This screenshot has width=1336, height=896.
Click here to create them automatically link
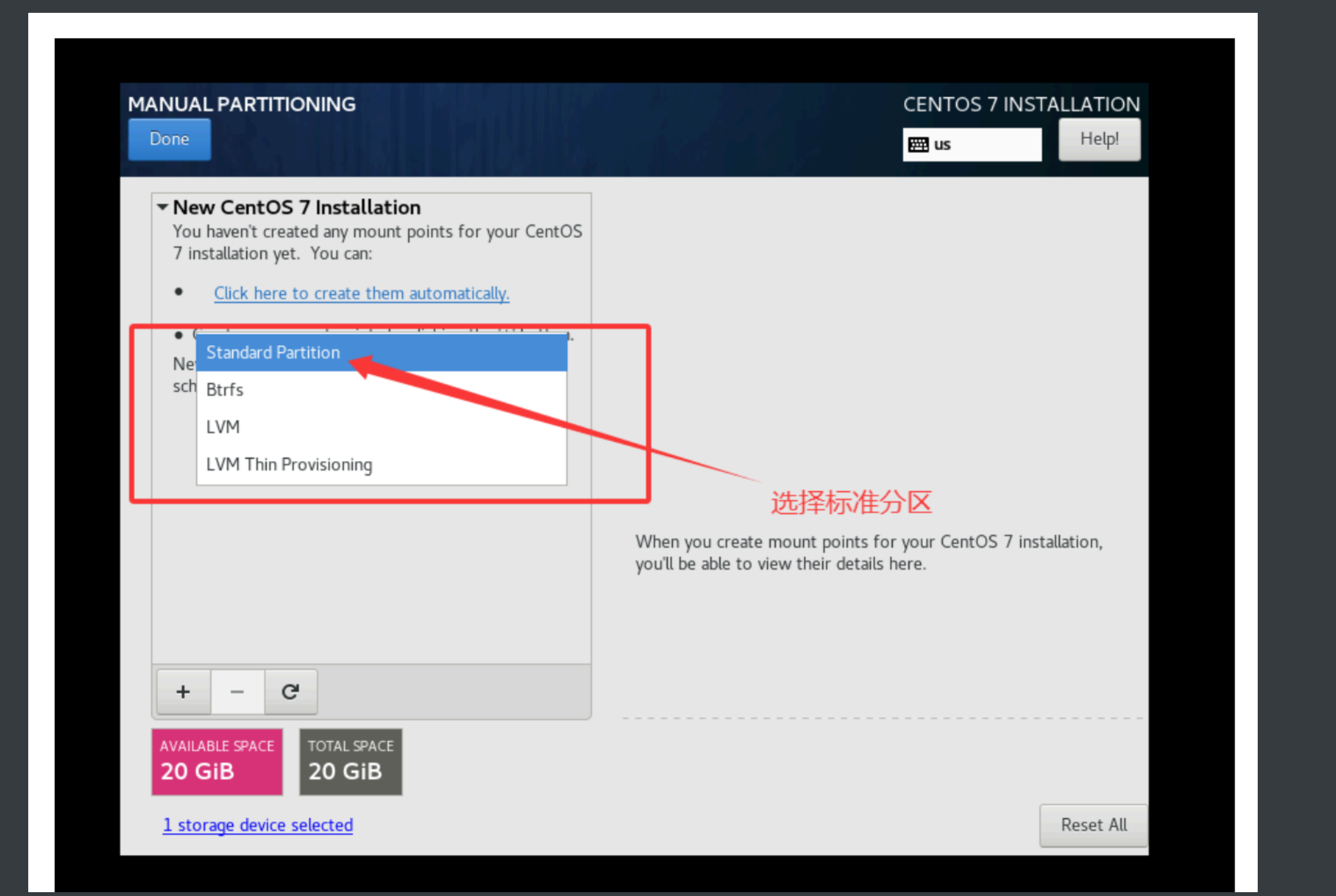[361, 293]
